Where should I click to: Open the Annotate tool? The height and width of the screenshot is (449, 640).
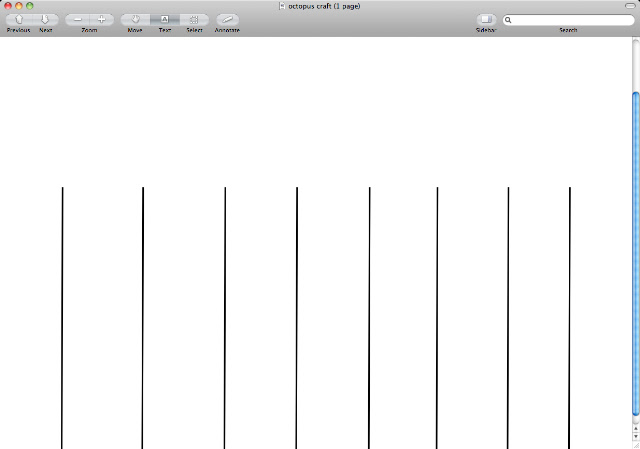227,20
